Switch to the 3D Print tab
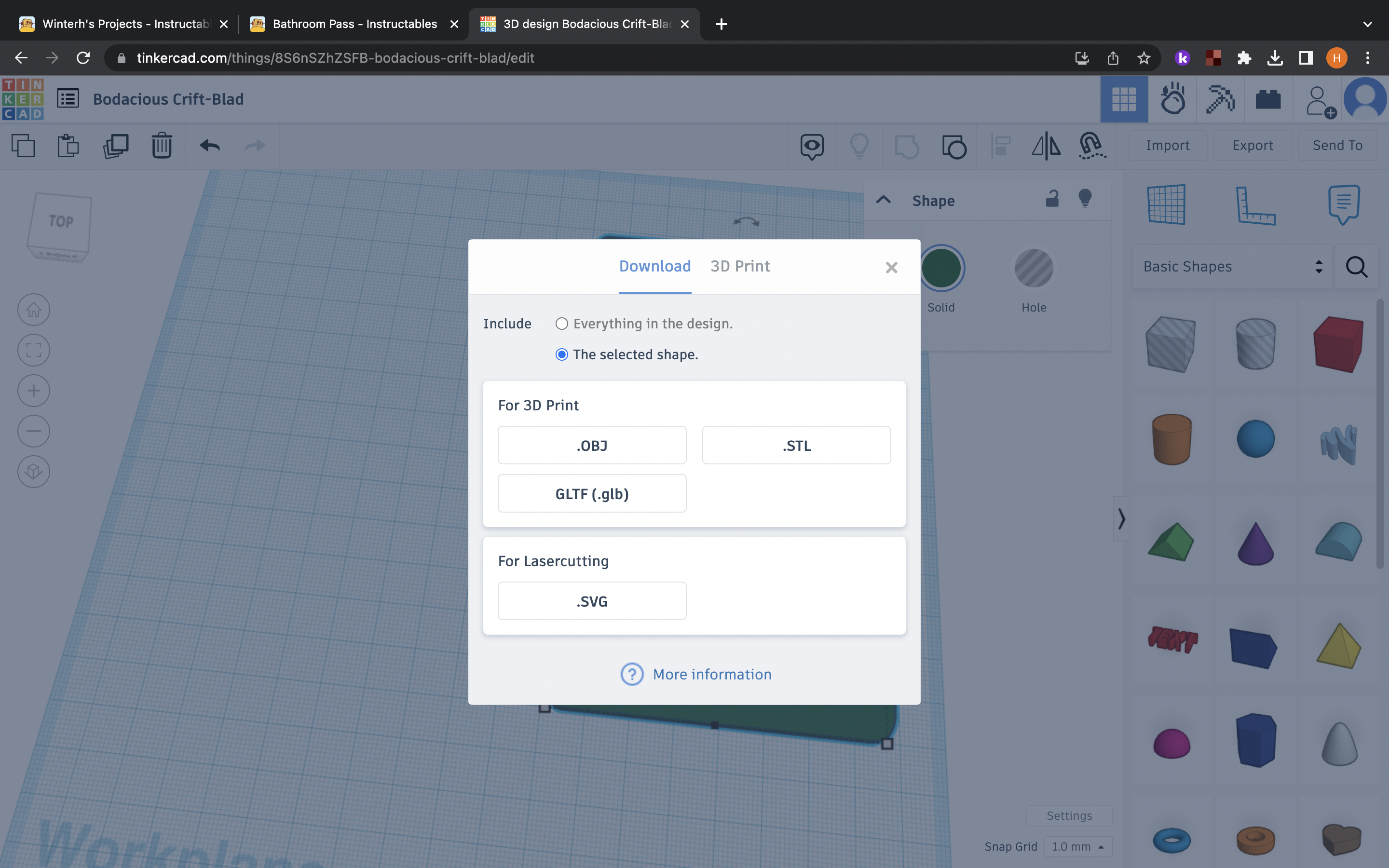The height and width of the screenshot is (868, 1389). [x=740, y=266]
